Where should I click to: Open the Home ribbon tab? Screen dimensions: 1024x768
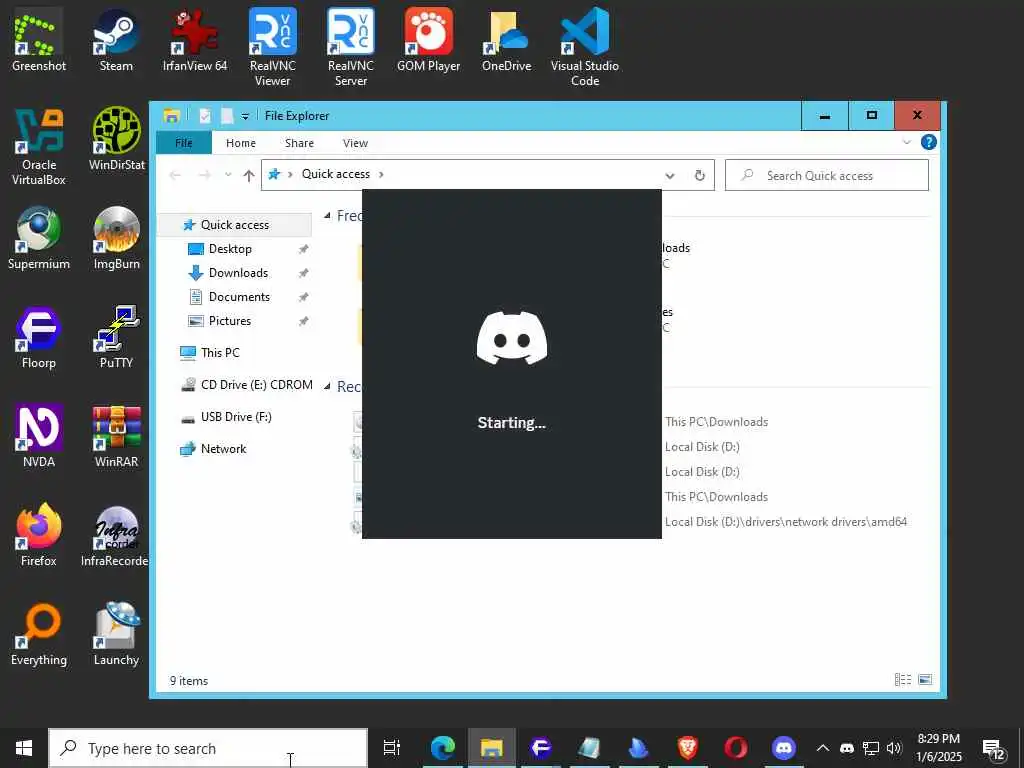tap(241, 143)
